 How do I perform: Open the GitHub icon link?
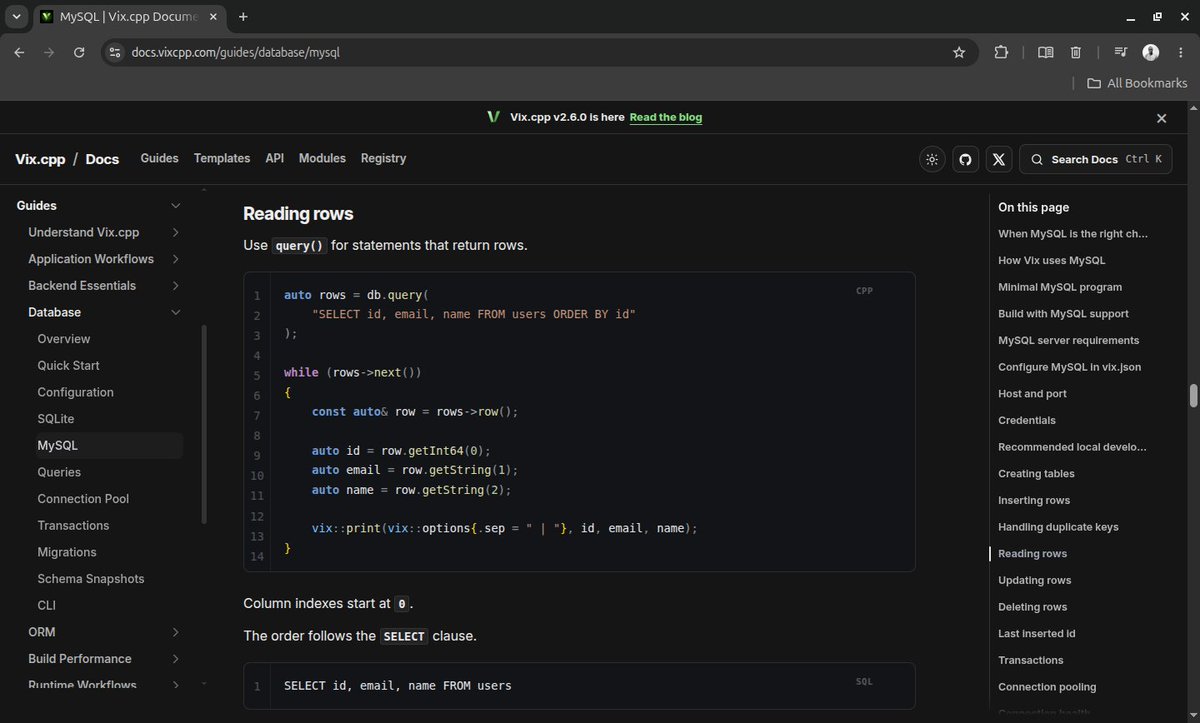[x=965, y=159]
